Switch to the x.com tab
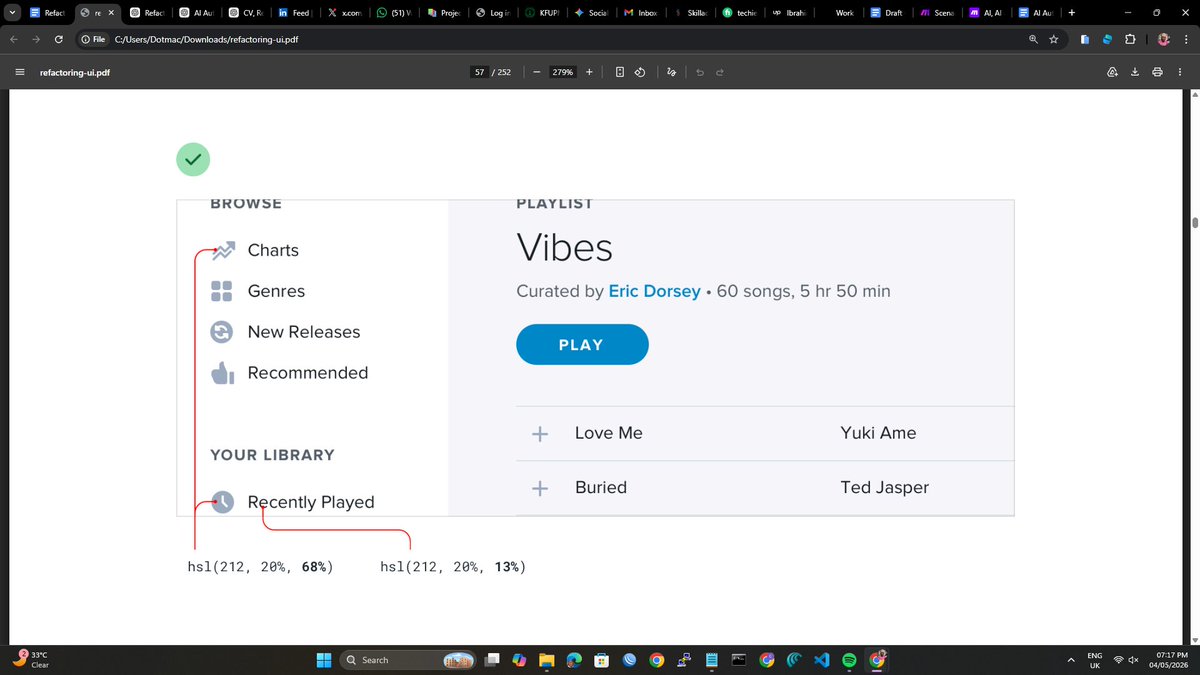 pos(344,13)
